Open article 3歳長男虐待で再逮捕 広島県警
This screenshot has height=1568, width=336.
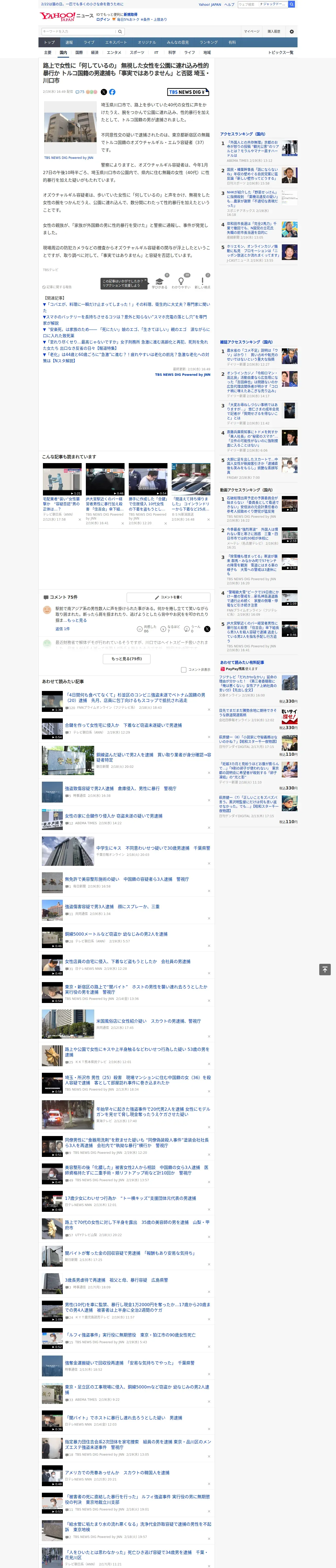pyautogui.click(x=116, y=1279)
